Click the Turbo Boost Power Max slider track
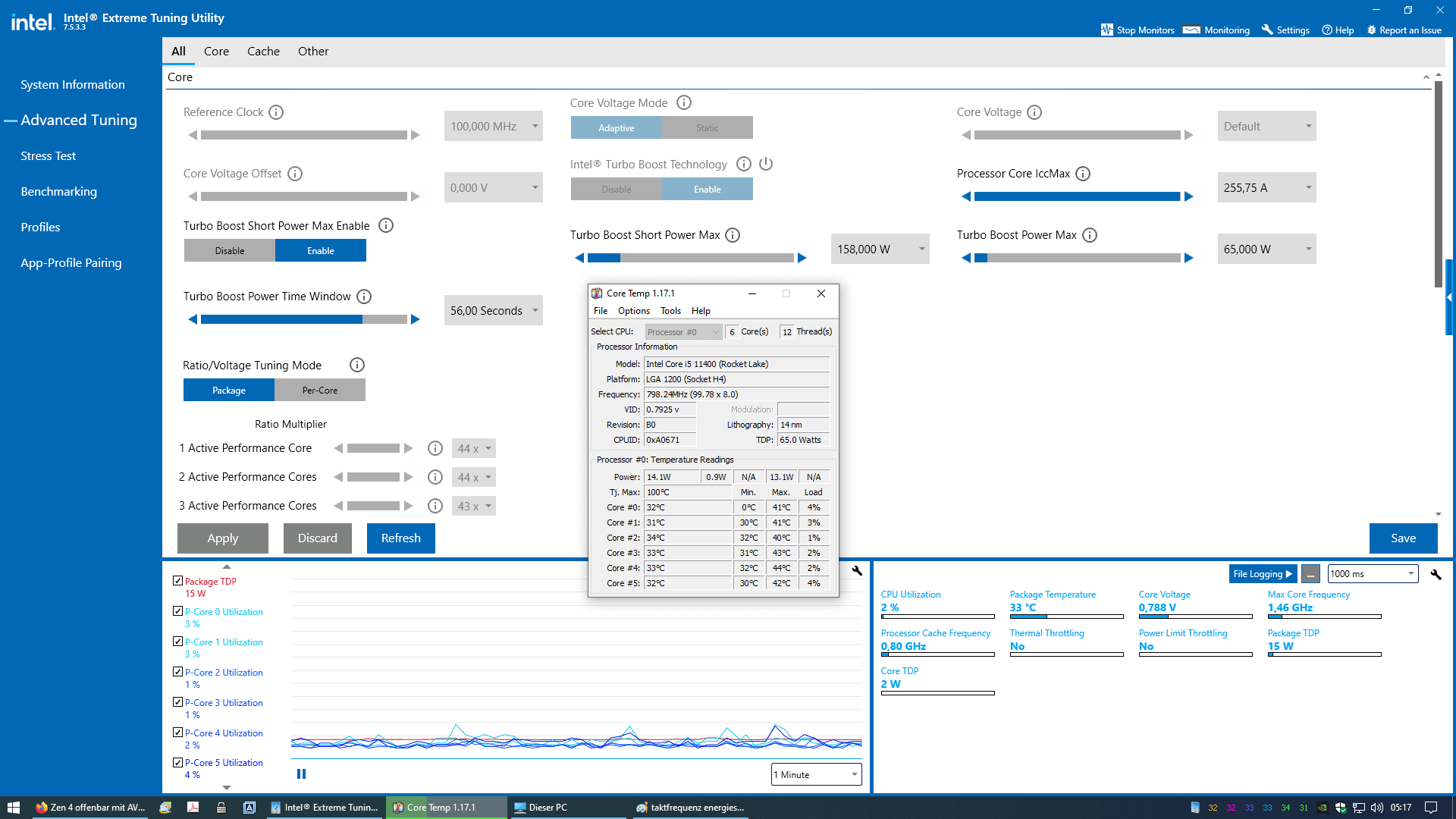 [1078, 258]
